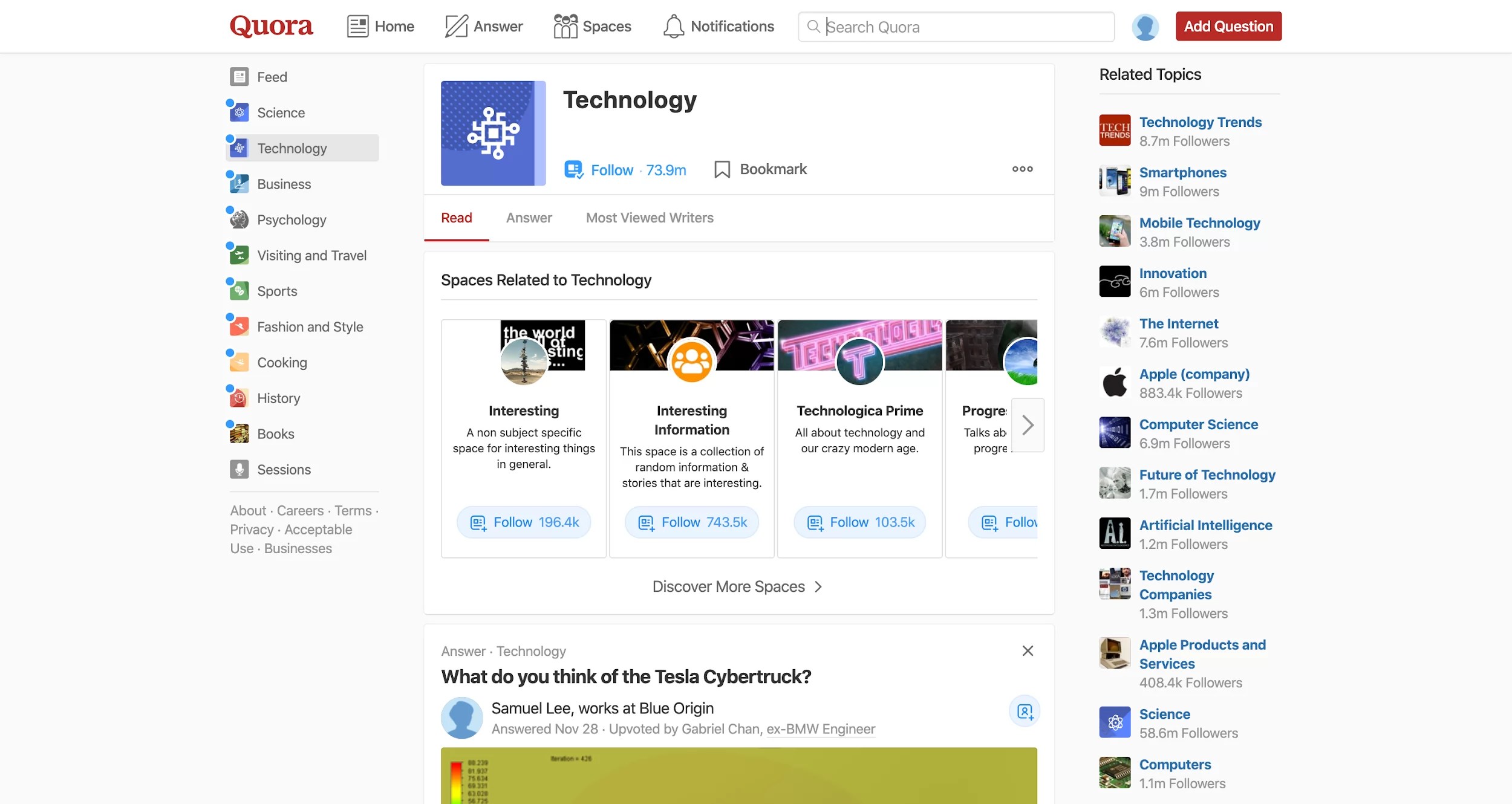Image resolution: width=1512 pixels, height=804 pixels.
Task: Open Mobile Technology related topic
Action: (x=1200, y=222)
